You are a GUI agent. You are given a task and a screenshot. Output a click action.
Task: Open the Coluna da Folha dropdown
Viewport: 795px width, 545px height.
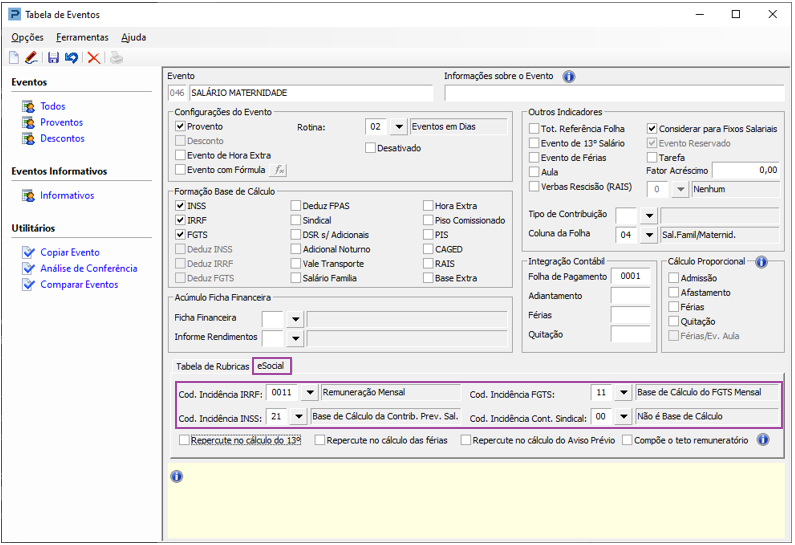click(649, 235)
